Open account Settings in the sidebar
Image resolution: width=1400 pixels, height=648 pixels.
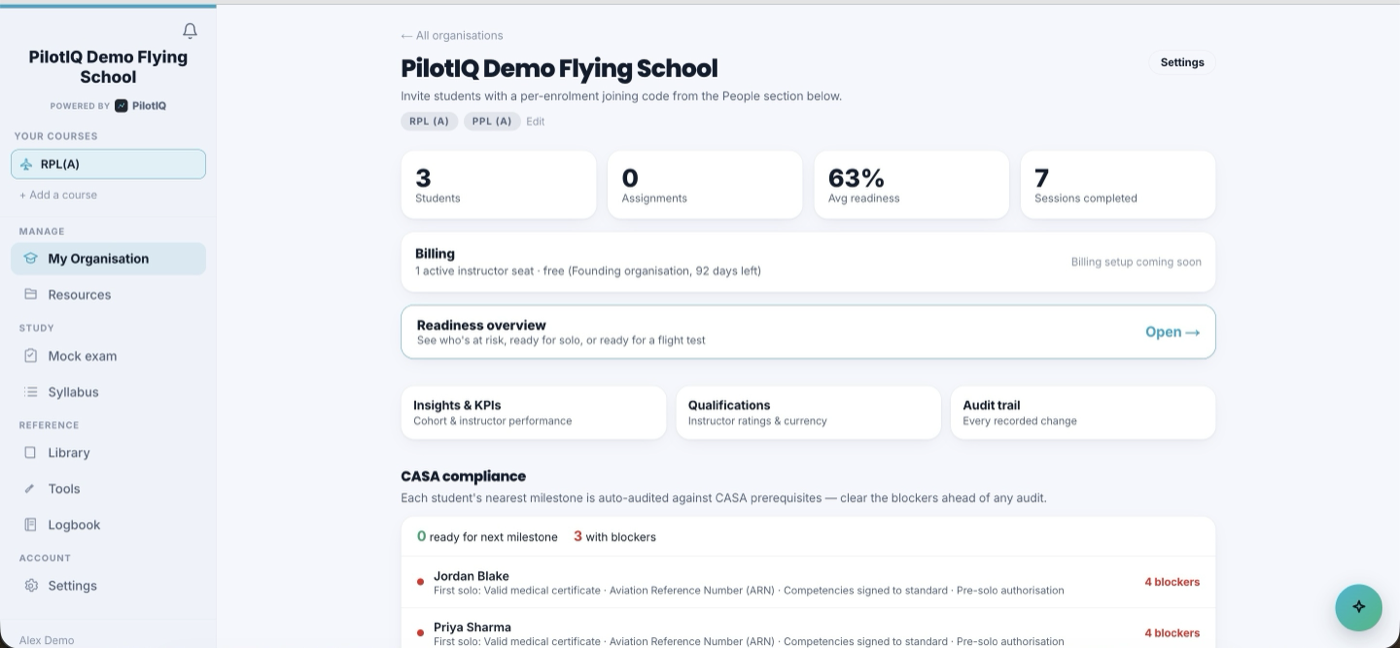pyautogui.click(x=108, y=585)
